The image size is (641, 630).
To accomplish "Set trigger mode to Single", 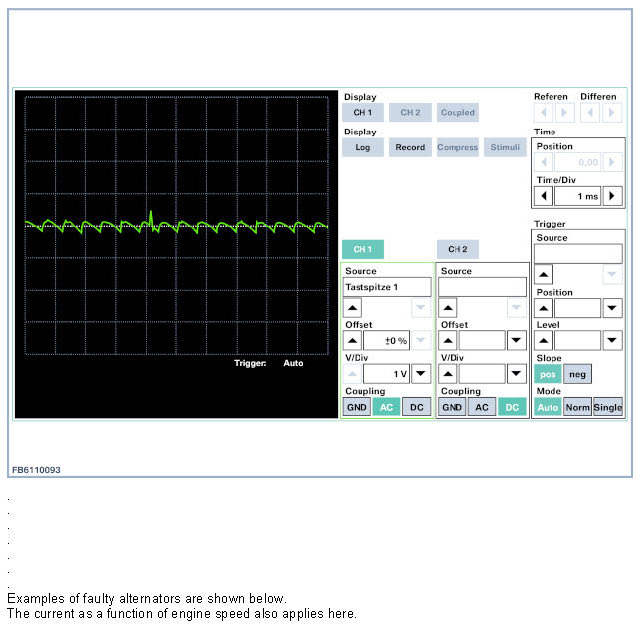I will (607, 407).
